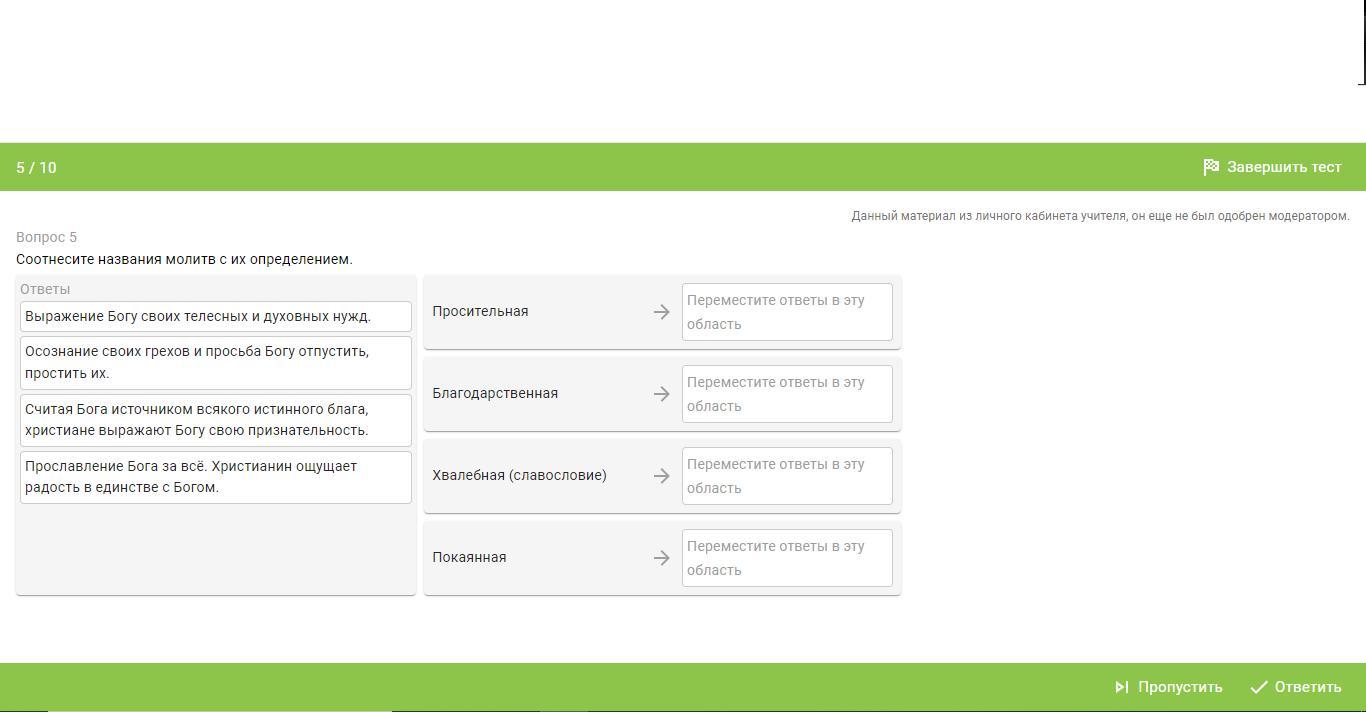
Task: Click the checkmark icon next to Ответить
Action: (x=1259, y=687)
